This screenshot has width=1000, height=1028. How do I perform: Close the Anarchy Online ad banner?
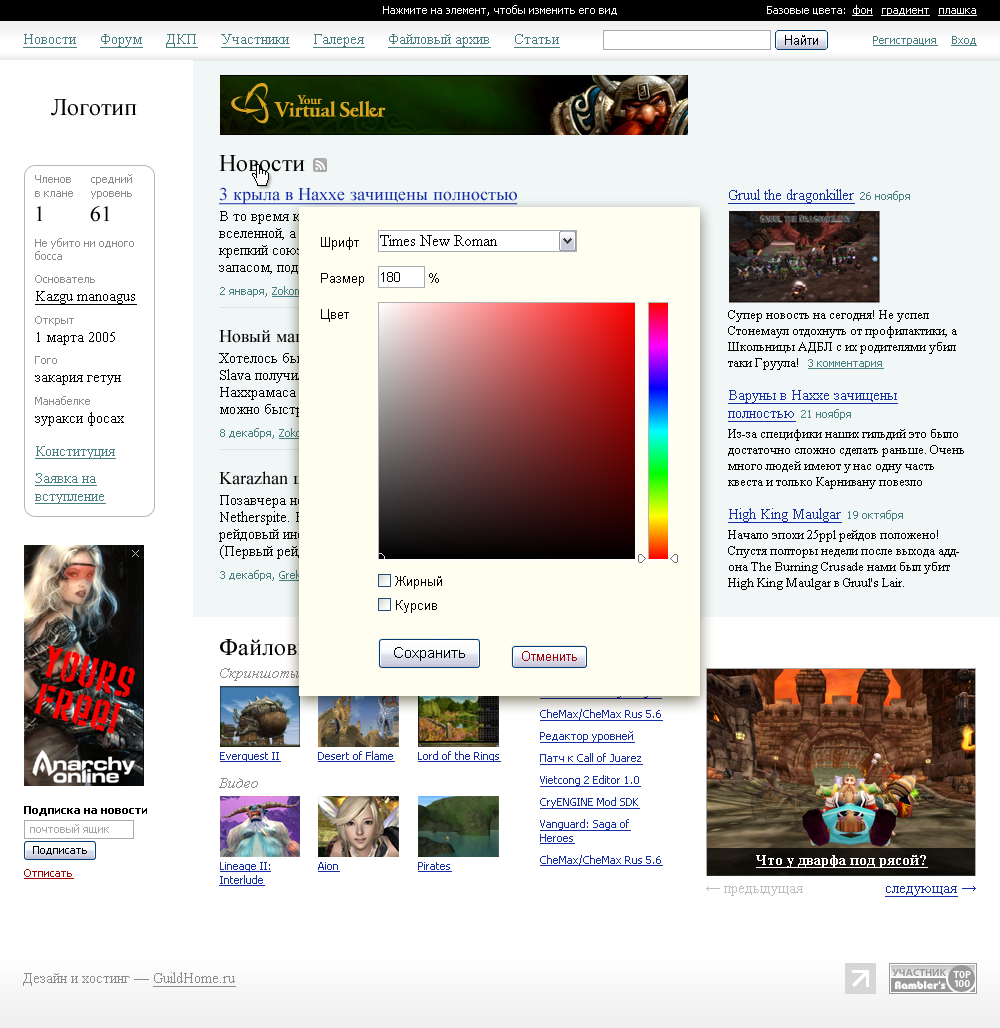click(136, 553)
